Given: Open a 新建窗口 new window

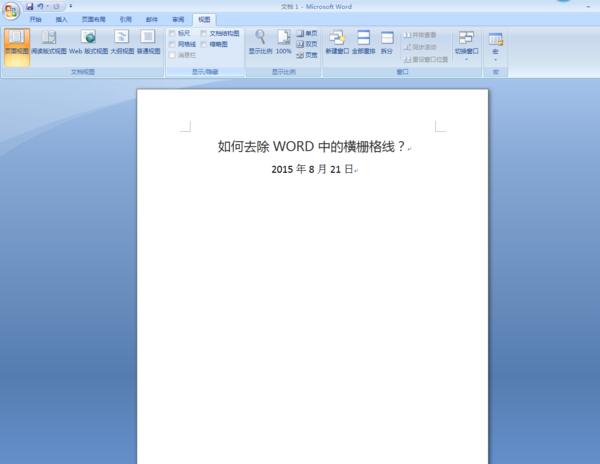Looking at the screenshot, I should point(337,42).
